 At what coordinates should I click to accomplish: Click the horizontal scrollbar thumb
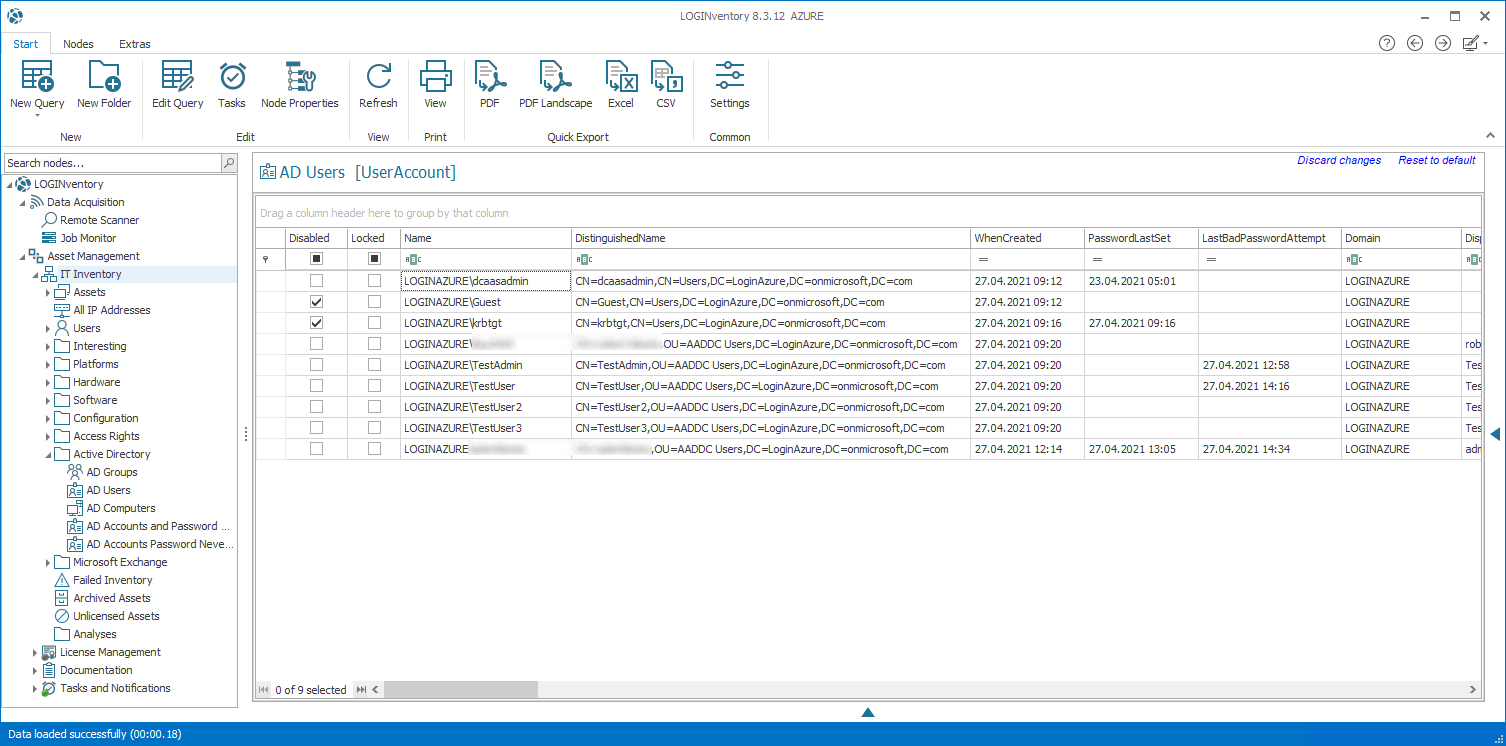461,689
